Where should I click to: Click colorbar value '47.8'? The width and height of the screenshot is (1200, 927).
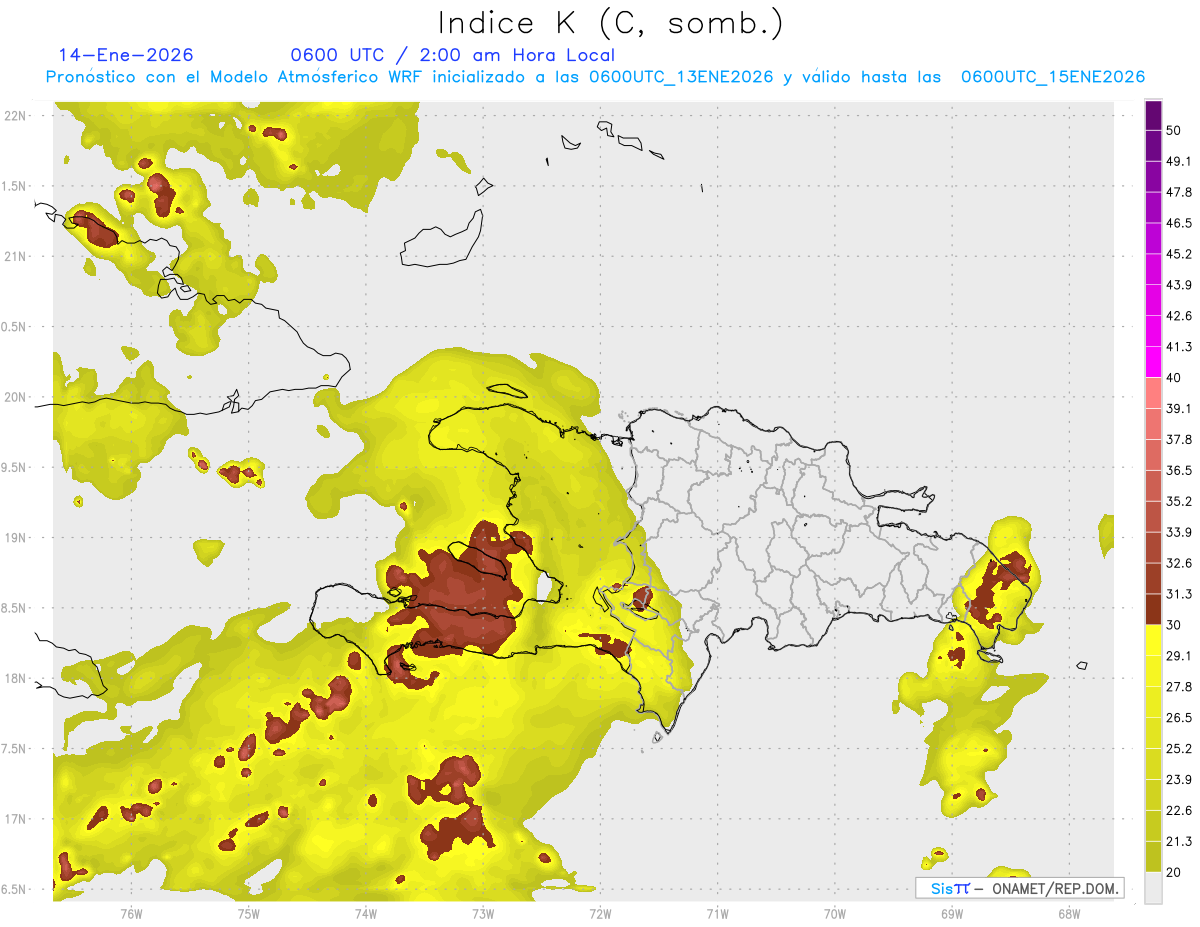(1179, 192)
